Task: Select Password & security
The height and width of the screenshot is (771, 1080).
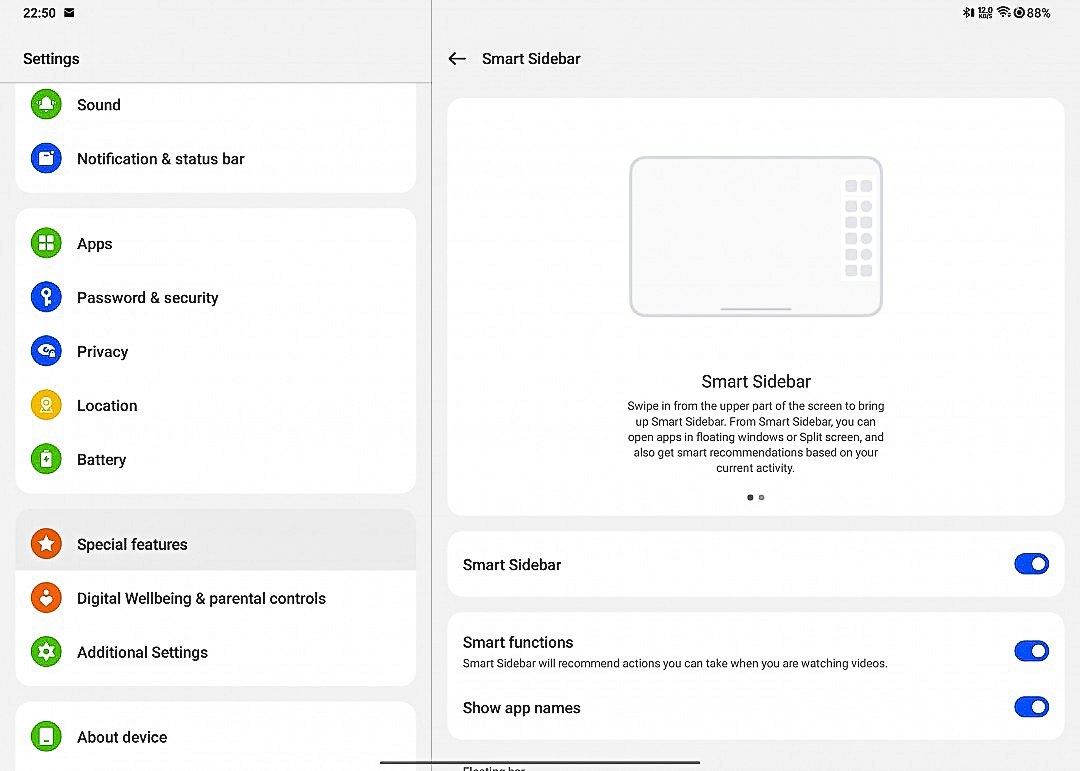Action: pos(216,297)
